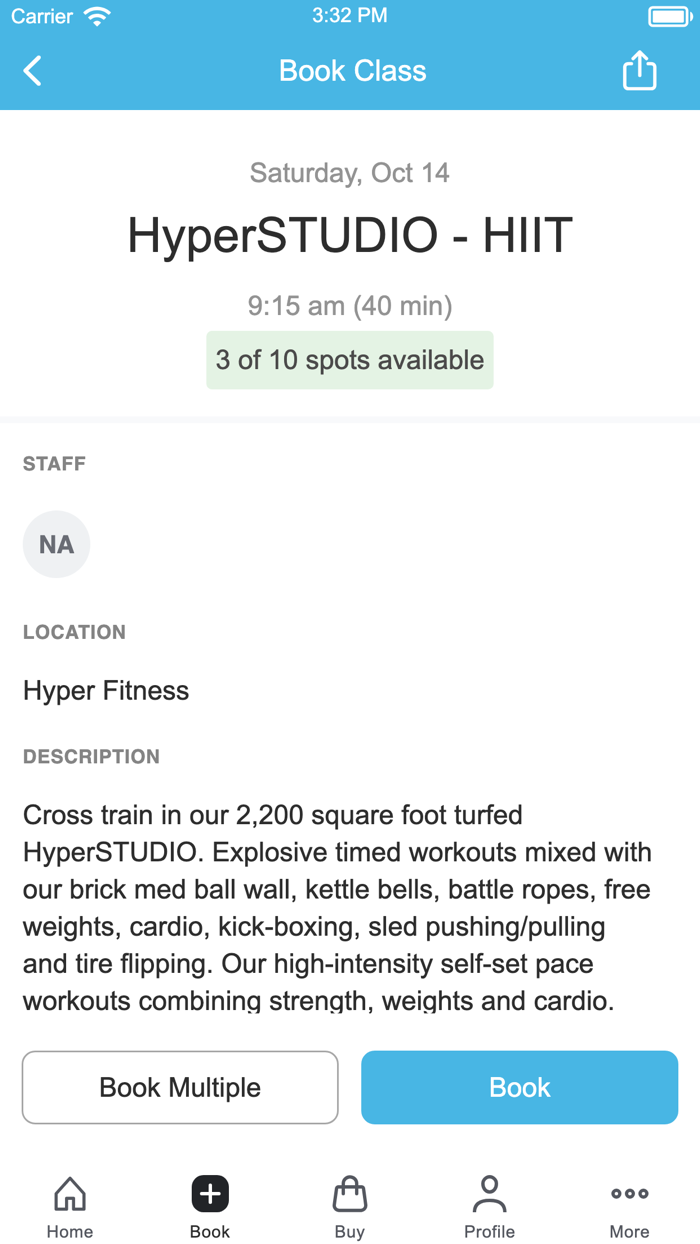Tap the More icon with three dots
700x1244 pixels.
coord(629,1192)
